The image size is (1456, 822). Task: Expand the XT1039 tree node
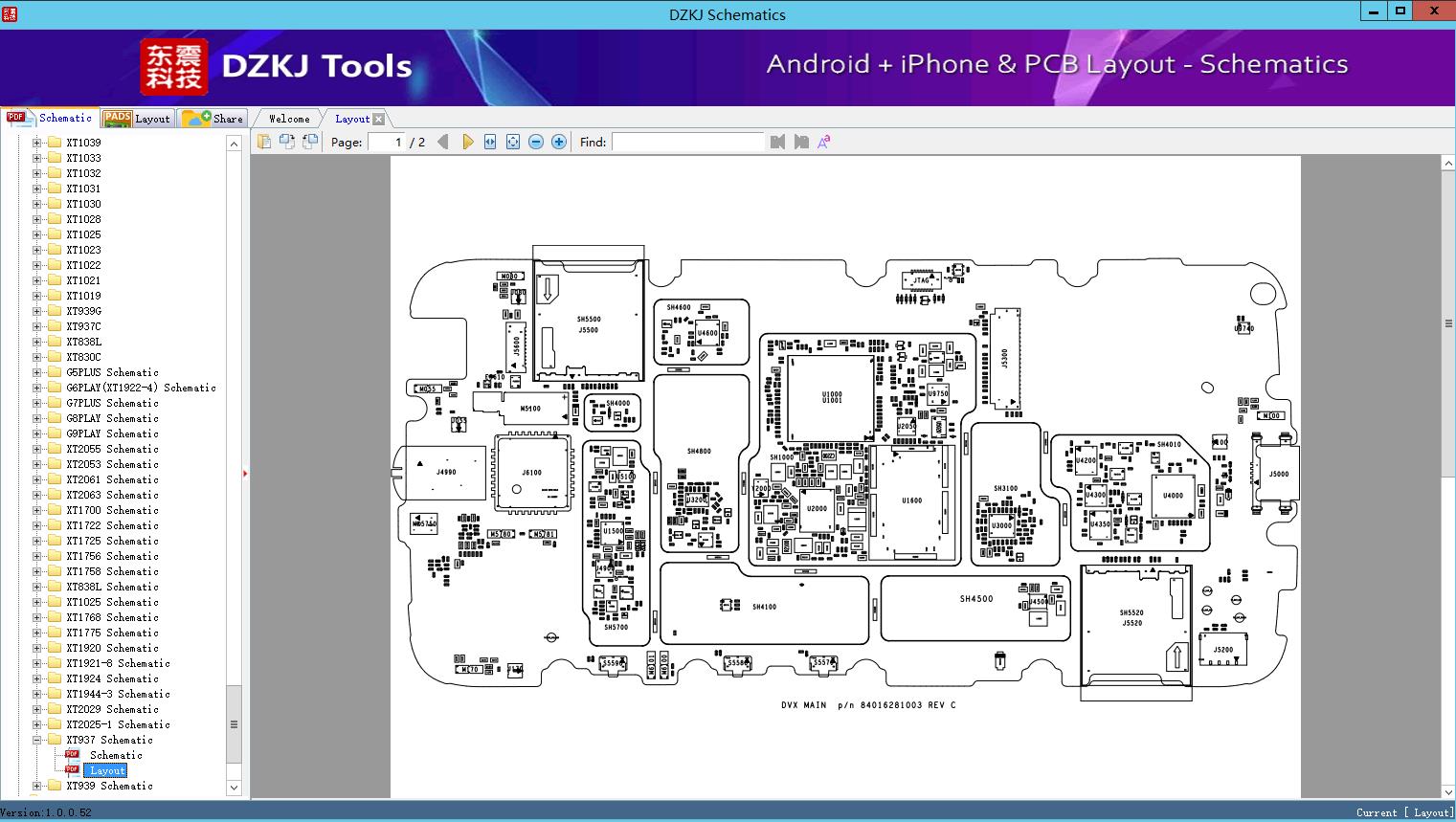click(x=37, y=143)
